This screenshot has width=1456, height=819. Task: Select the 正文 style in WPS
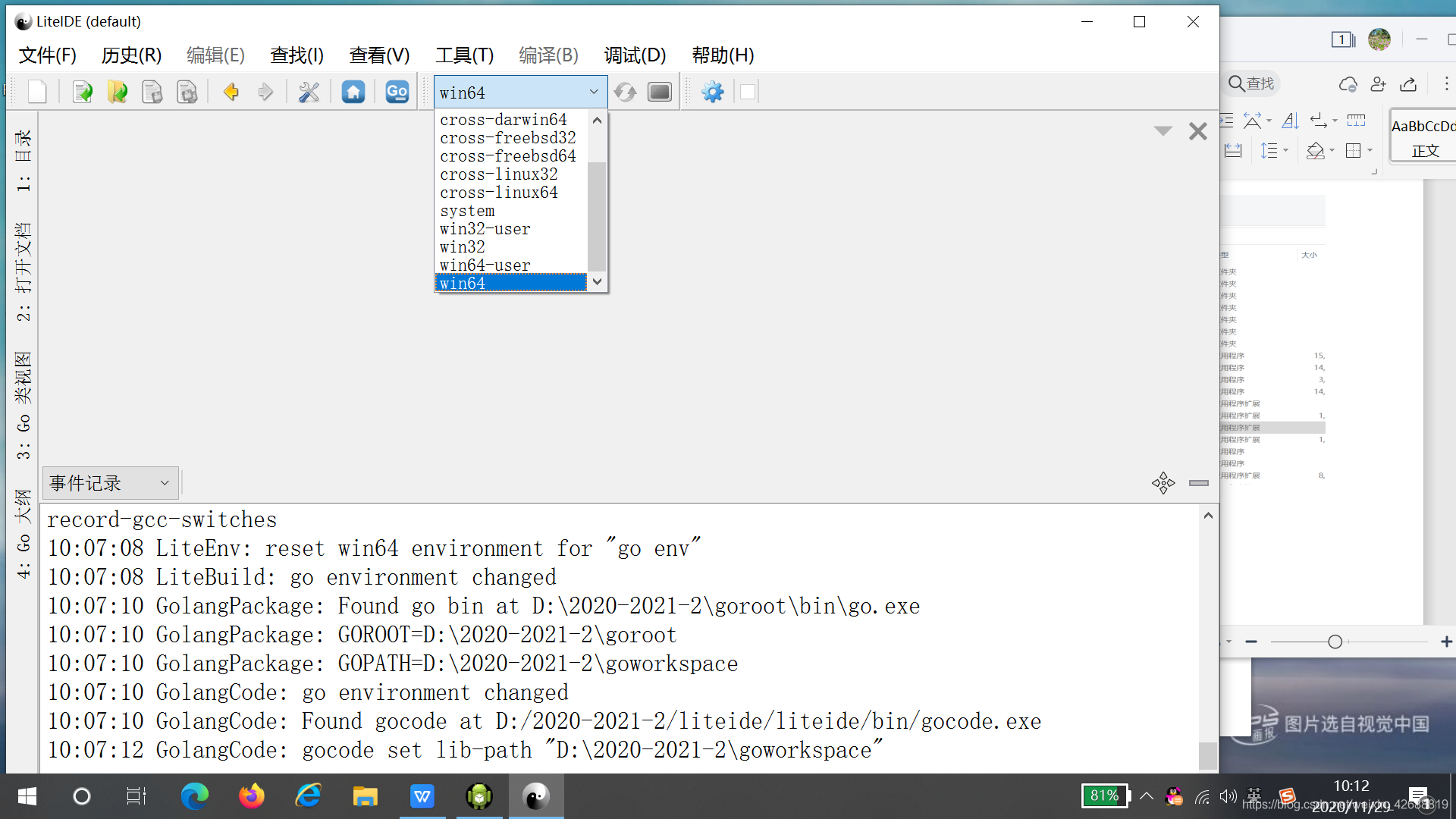tap(1425, 136)
